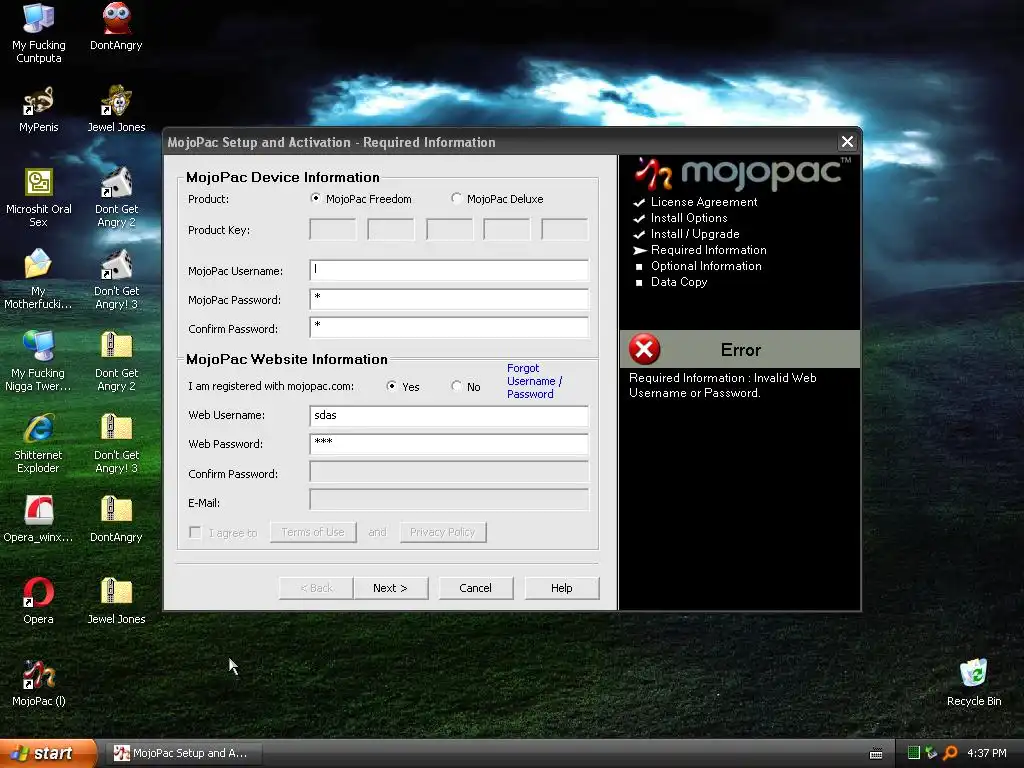This screenshot has height=768, width=1024.
Task: Open the Windows start button
Action: [x=48, y=754]
